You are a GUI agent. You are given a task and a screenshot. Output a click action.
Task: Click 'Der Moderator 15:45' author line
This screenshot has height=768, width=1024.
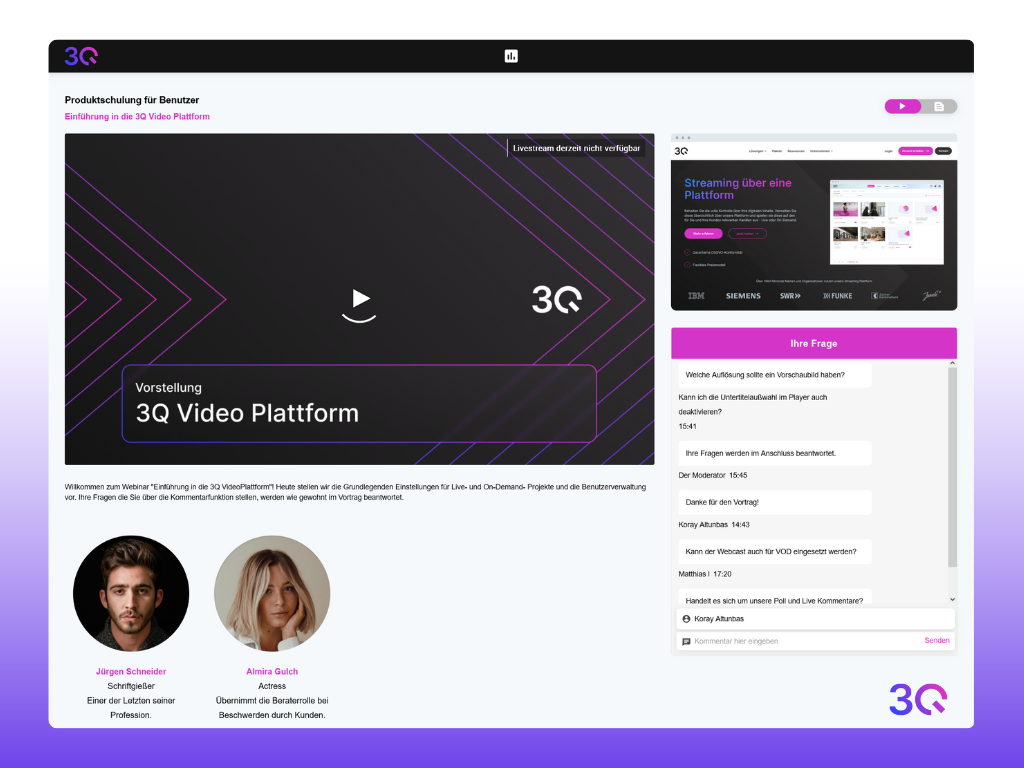tap(712, 475)
